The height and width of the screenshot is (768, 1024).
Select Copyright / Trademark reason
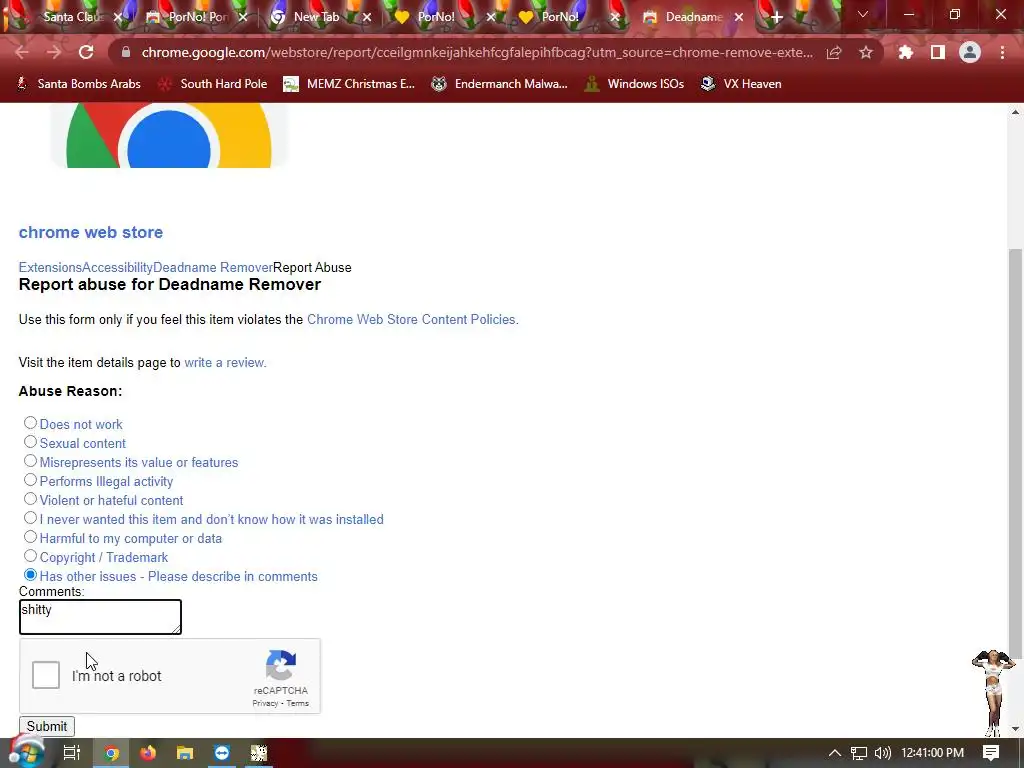30,556
